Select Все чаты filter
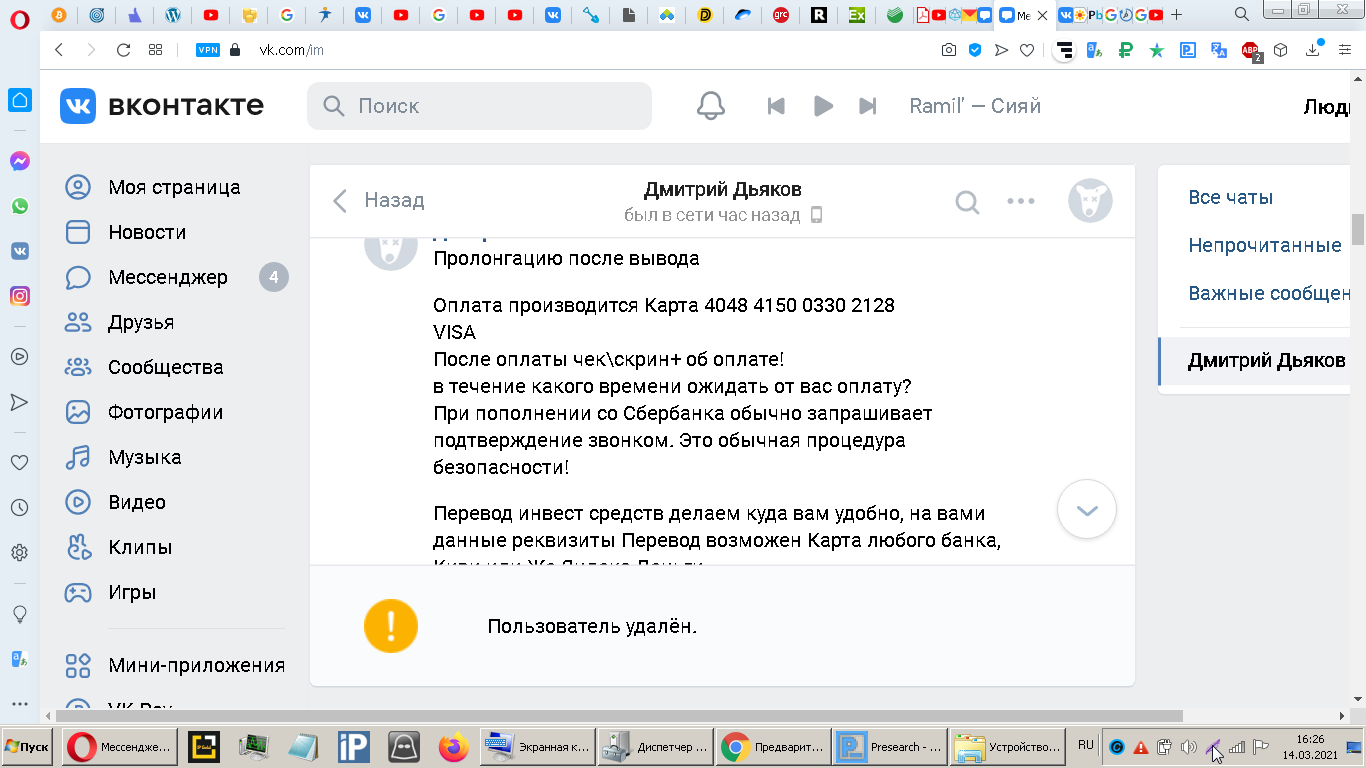The width and height of the screenshot is (1366, 768). [1230, 197]
